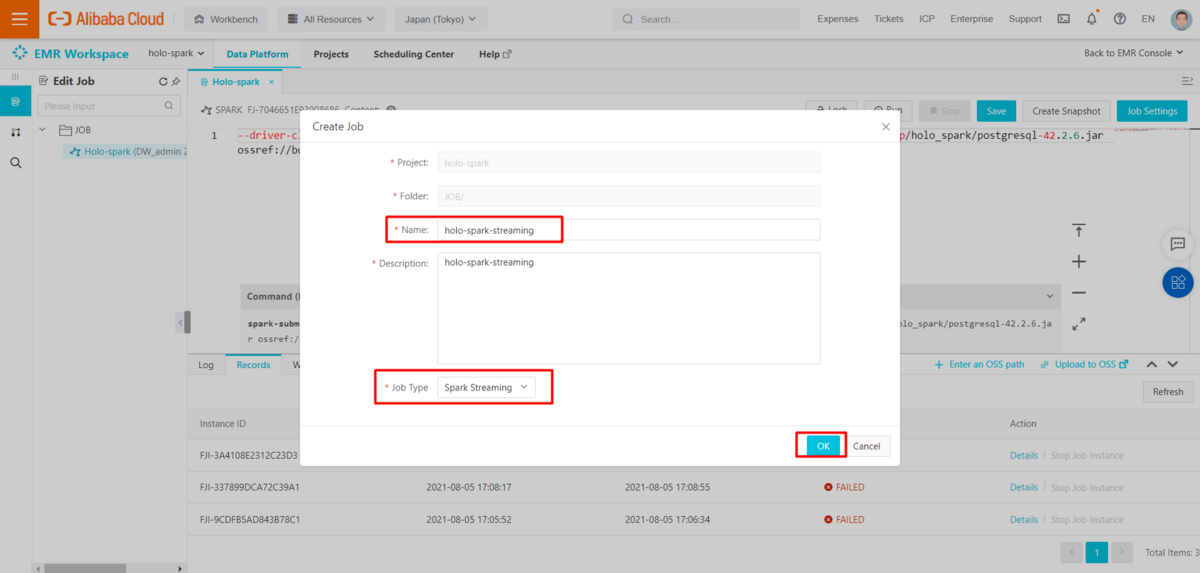Go to pagination page 1

(1097, 552)
